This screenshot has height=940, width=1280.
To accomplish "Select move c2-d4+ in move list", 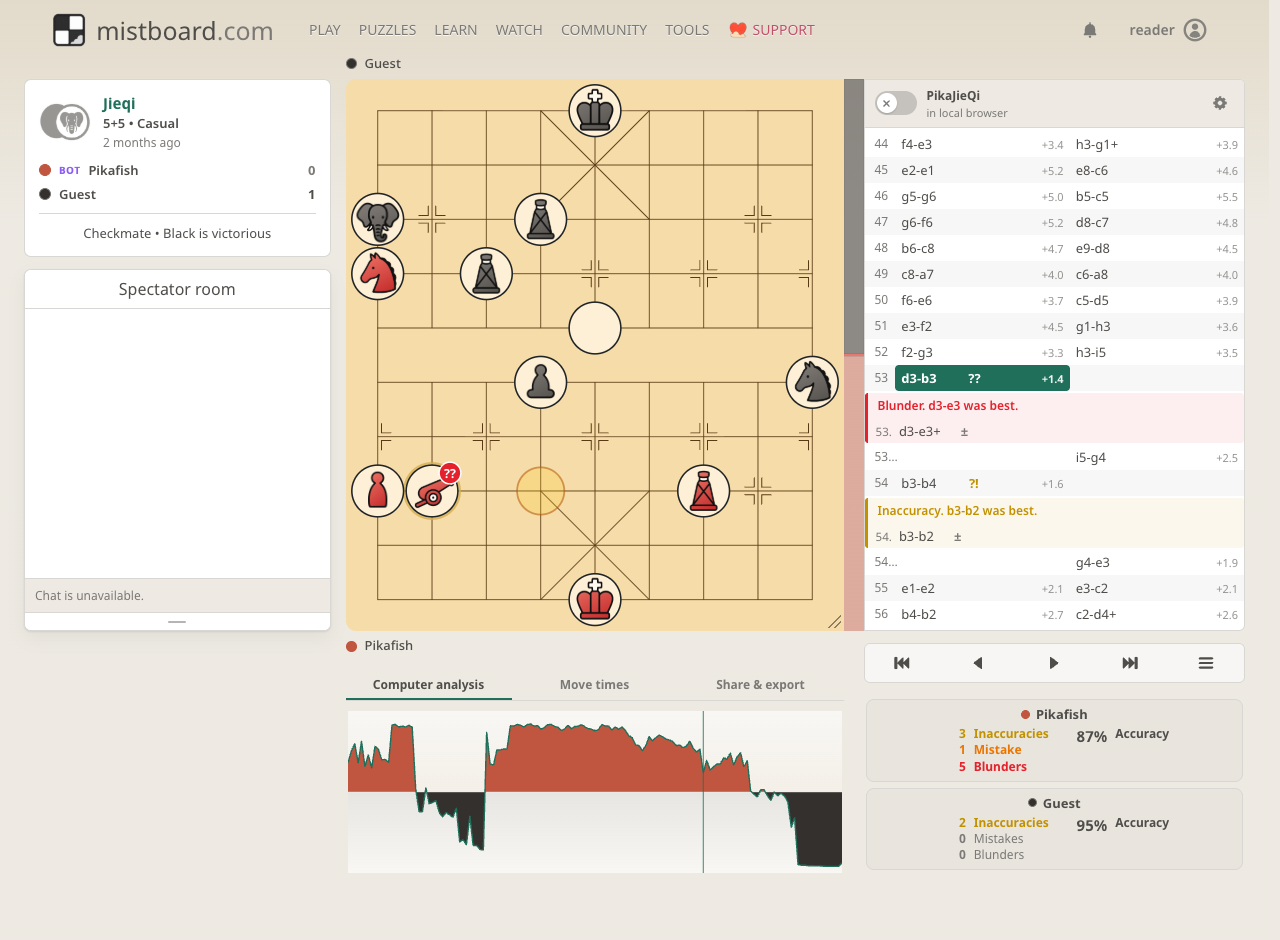I will click(1157, 614).
